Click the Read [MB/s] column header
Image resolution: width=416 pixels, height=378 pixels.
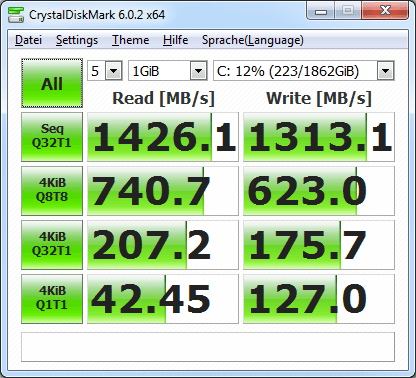point(163,98)
